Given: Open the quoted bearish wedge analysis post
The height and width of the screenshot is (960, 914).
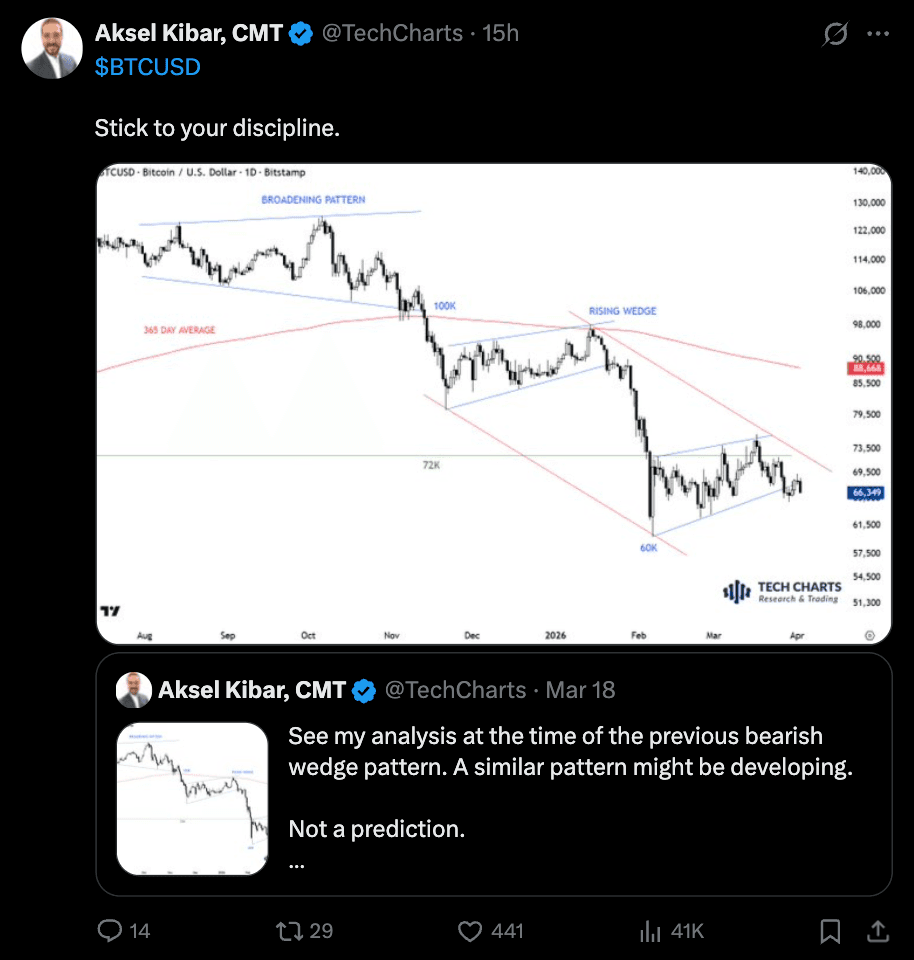Looking at the screenshot, I should pos(570,770).
